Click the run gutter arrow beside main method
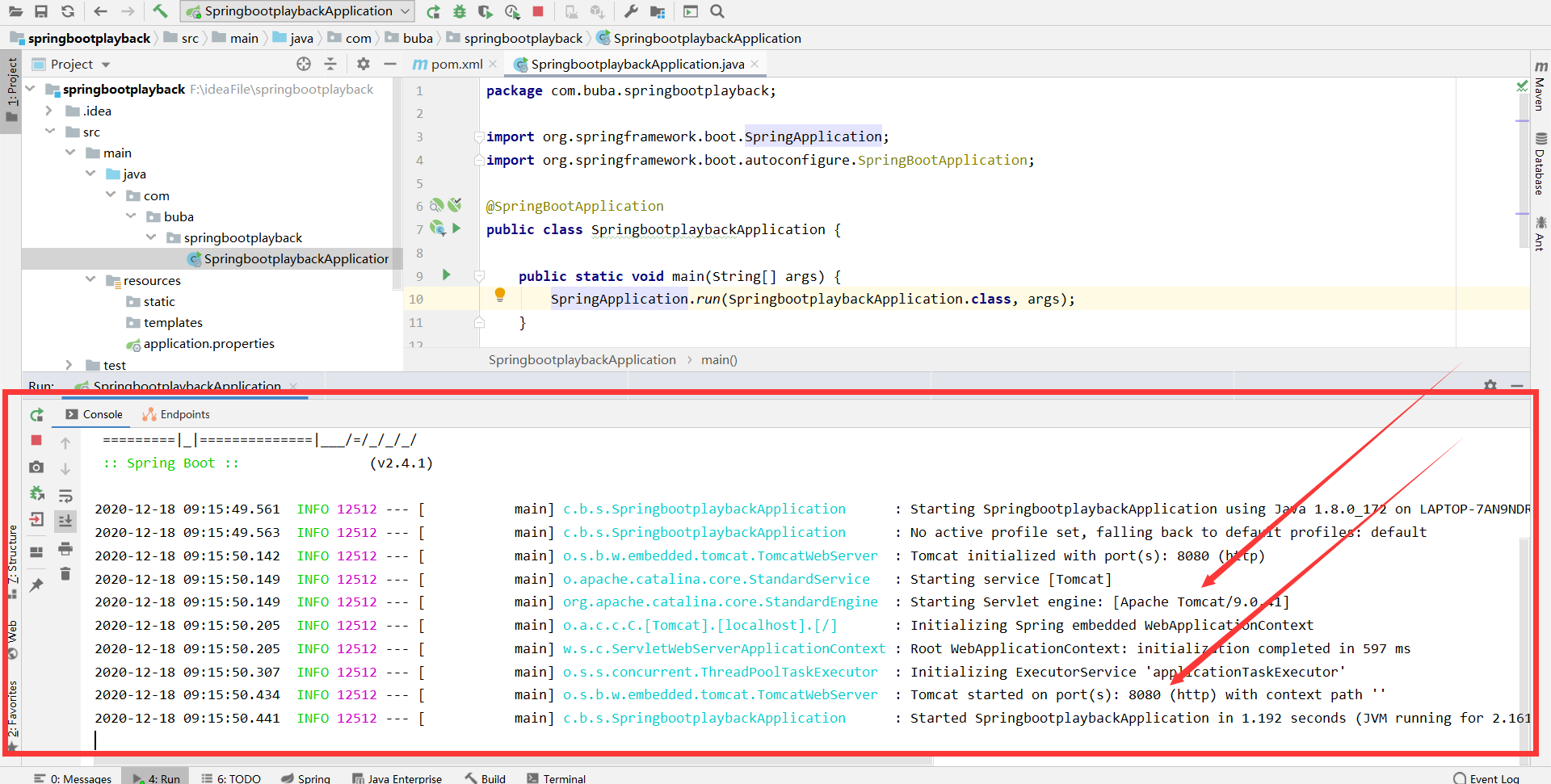This screenshot has width=1551, height=784. (x=447, y=275)
